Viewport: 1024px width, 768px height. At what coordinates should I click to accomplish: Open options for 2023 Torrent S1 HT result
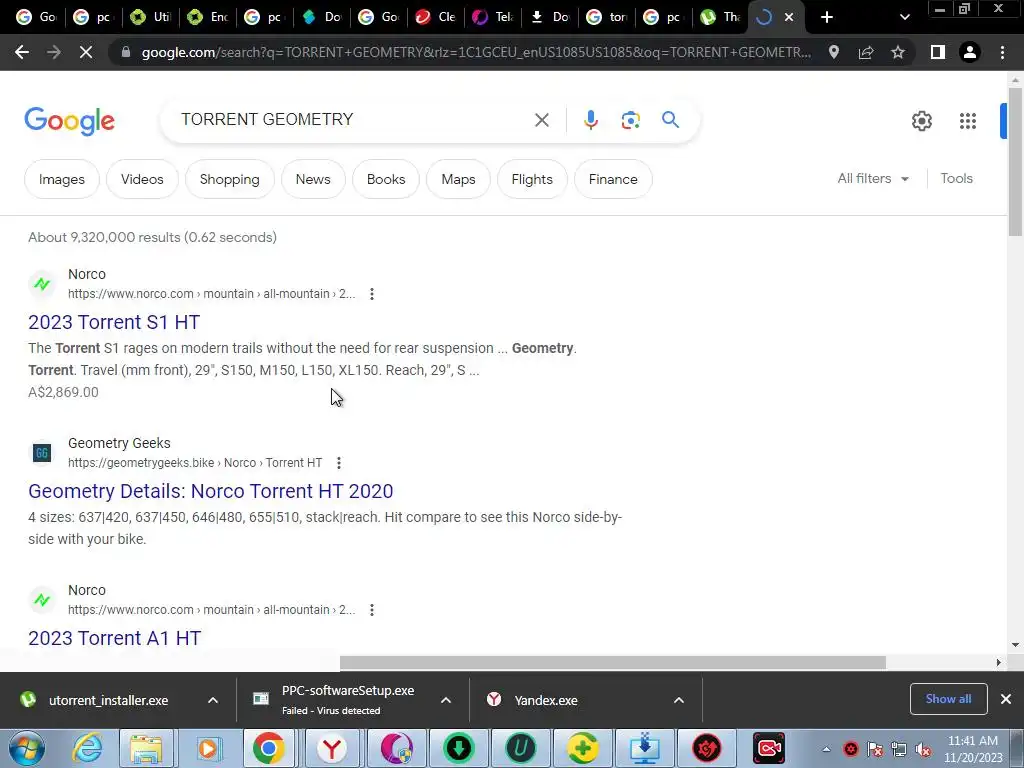pyautogui.click(x=372, y=294)
